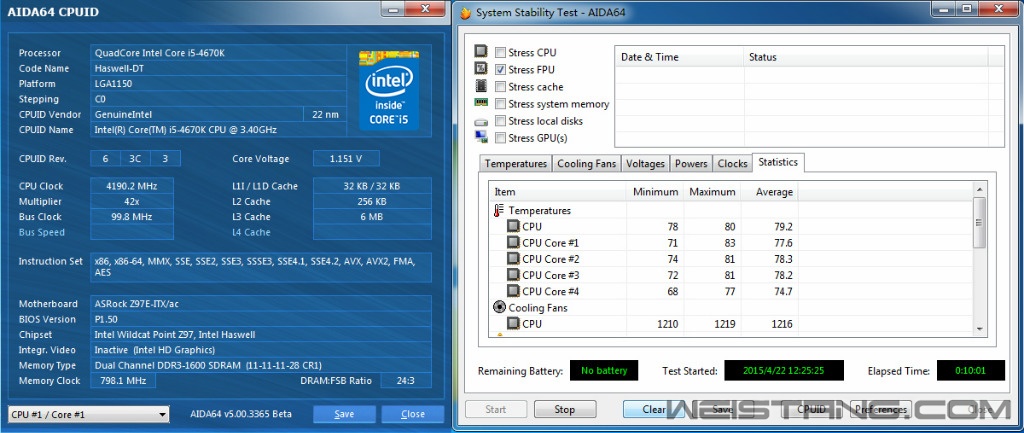
Task: Click the QuadCore Intel Core i5-4670K processor field
Action: coord(218,53)
